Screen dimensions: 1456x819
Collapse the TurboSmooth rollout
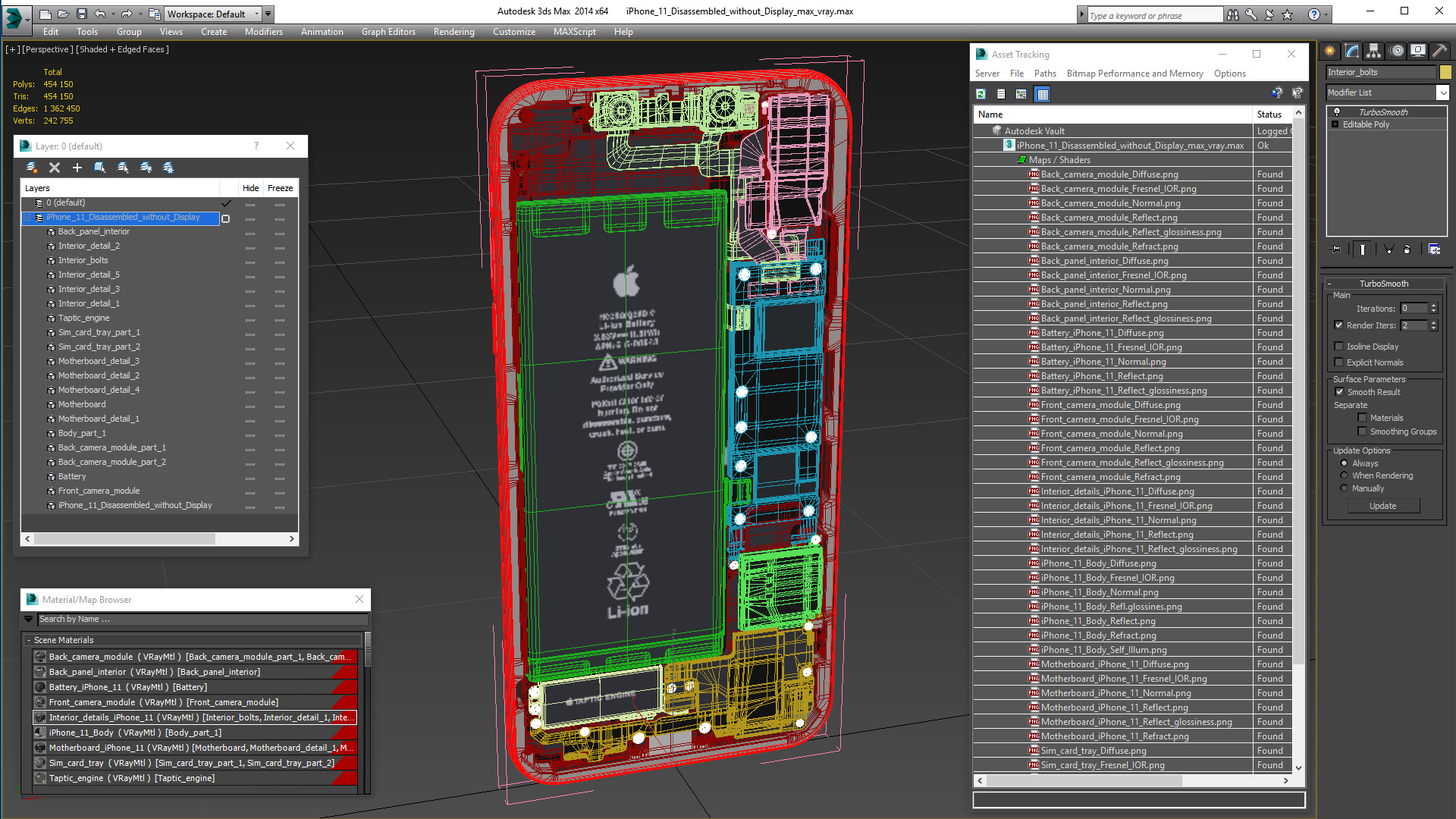(x=1330, y=284)
